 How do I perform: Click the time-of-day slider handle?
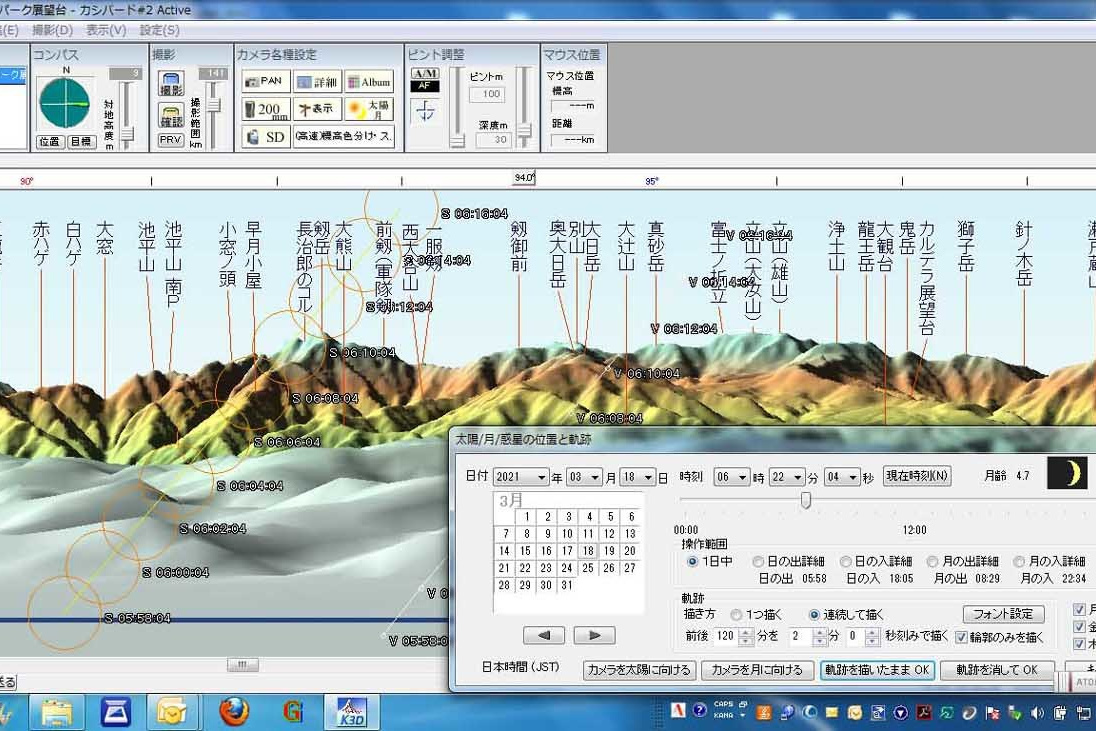pos(806,500)
